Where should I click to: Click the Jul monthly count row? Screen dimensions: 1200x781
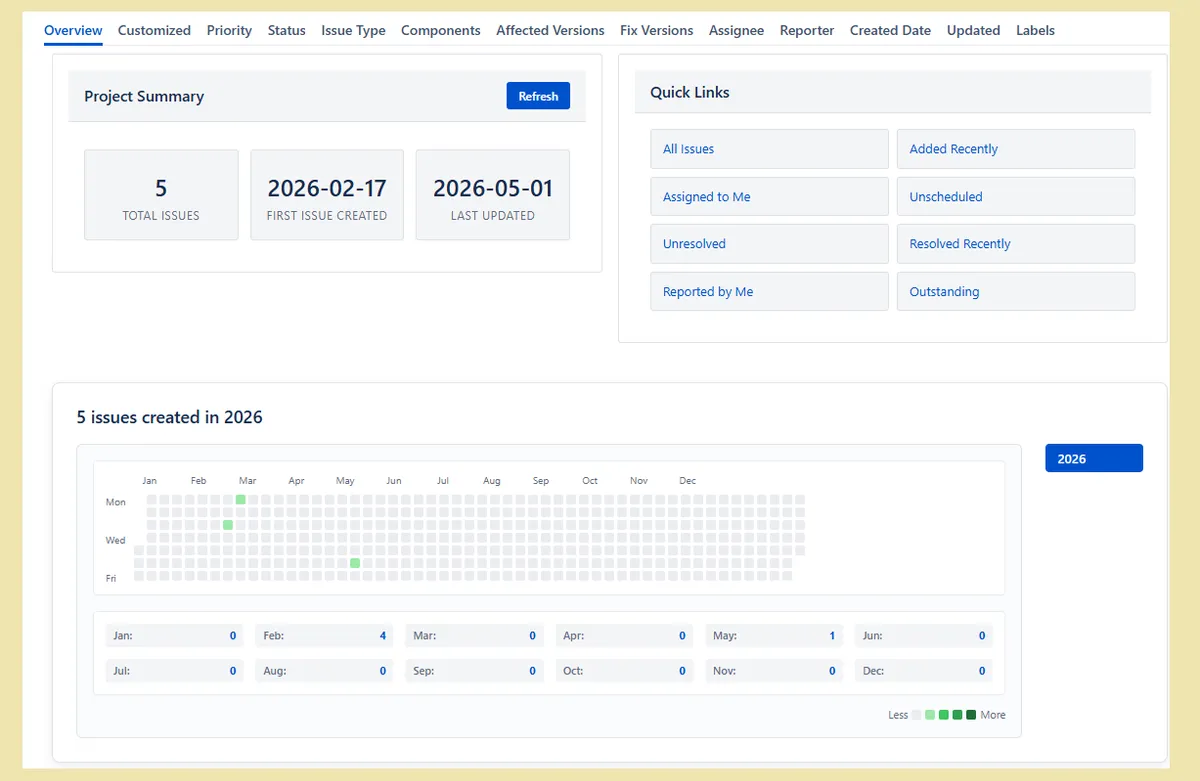click(x=174, y=671)
